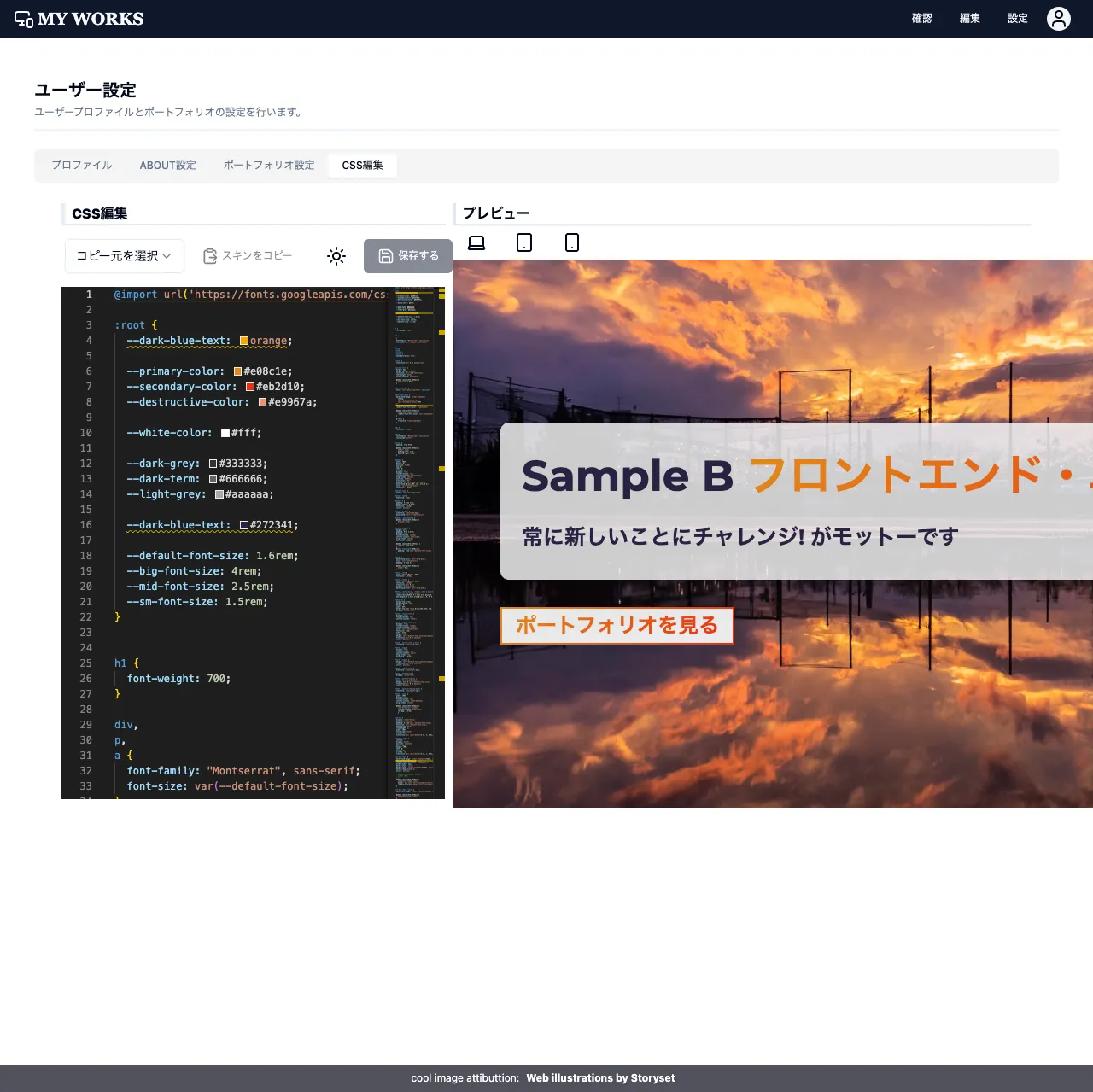Click the MY WORKS logo icon
The image size is (1093, 1092).
(x=24, y=17)
